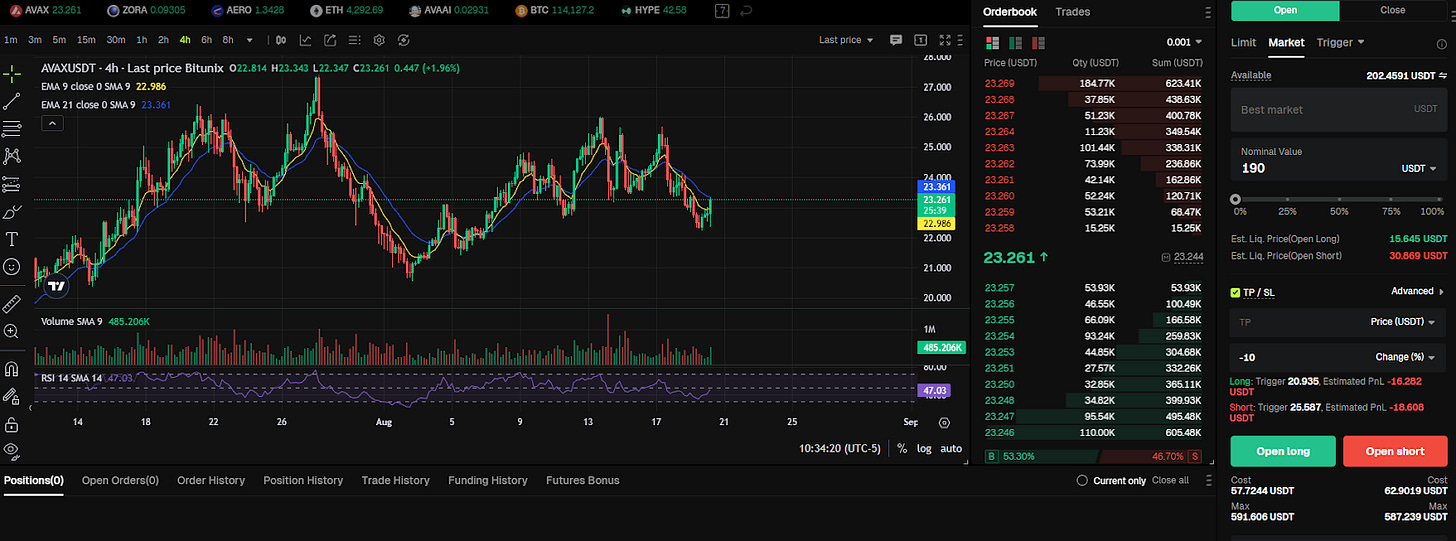Select the 4h timeframe
The width and height of the screenshot is (1456, 541).
[x=185, y=40]
